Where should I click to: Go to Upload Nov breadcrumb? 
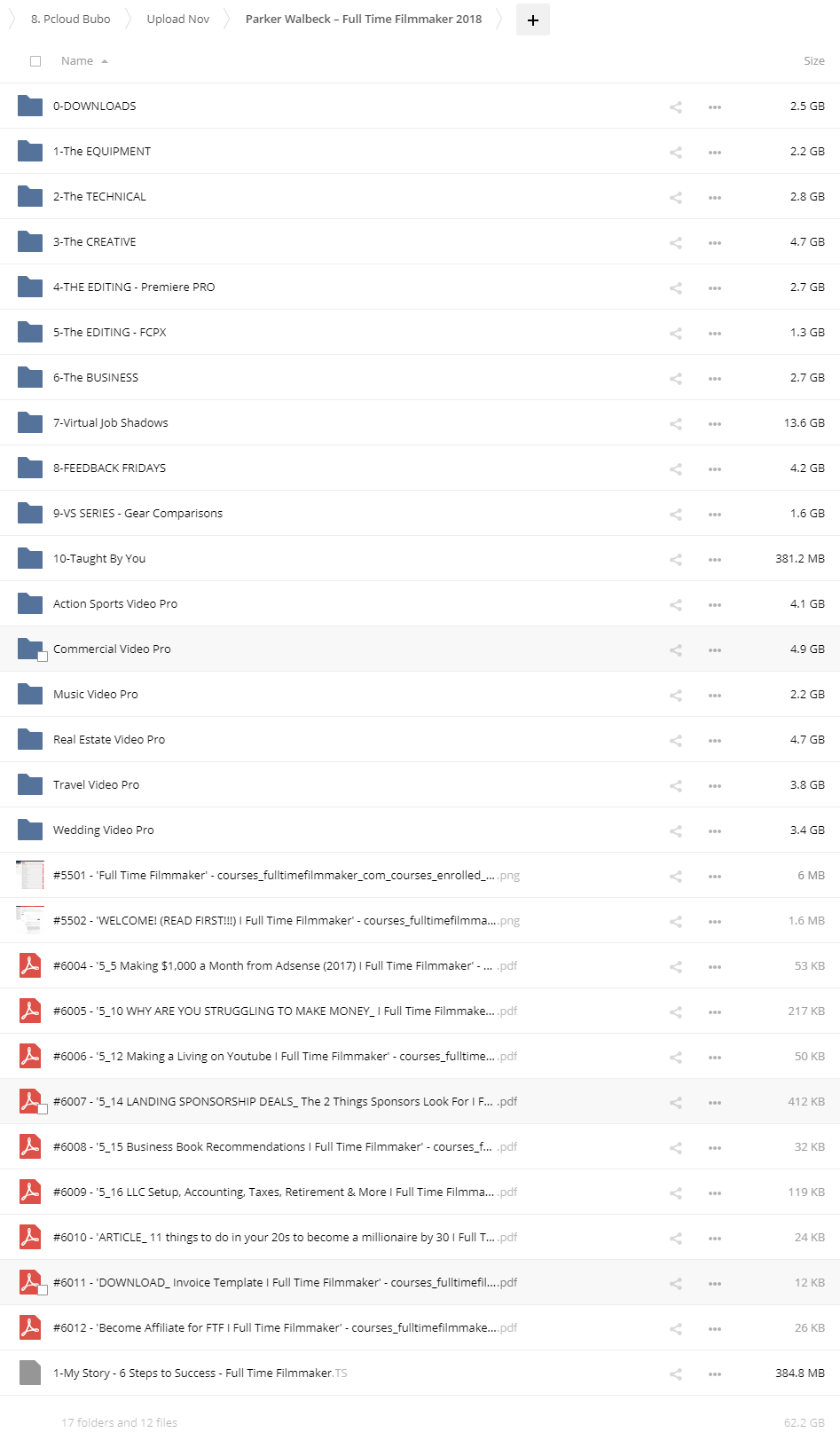(x=178, y=19)
